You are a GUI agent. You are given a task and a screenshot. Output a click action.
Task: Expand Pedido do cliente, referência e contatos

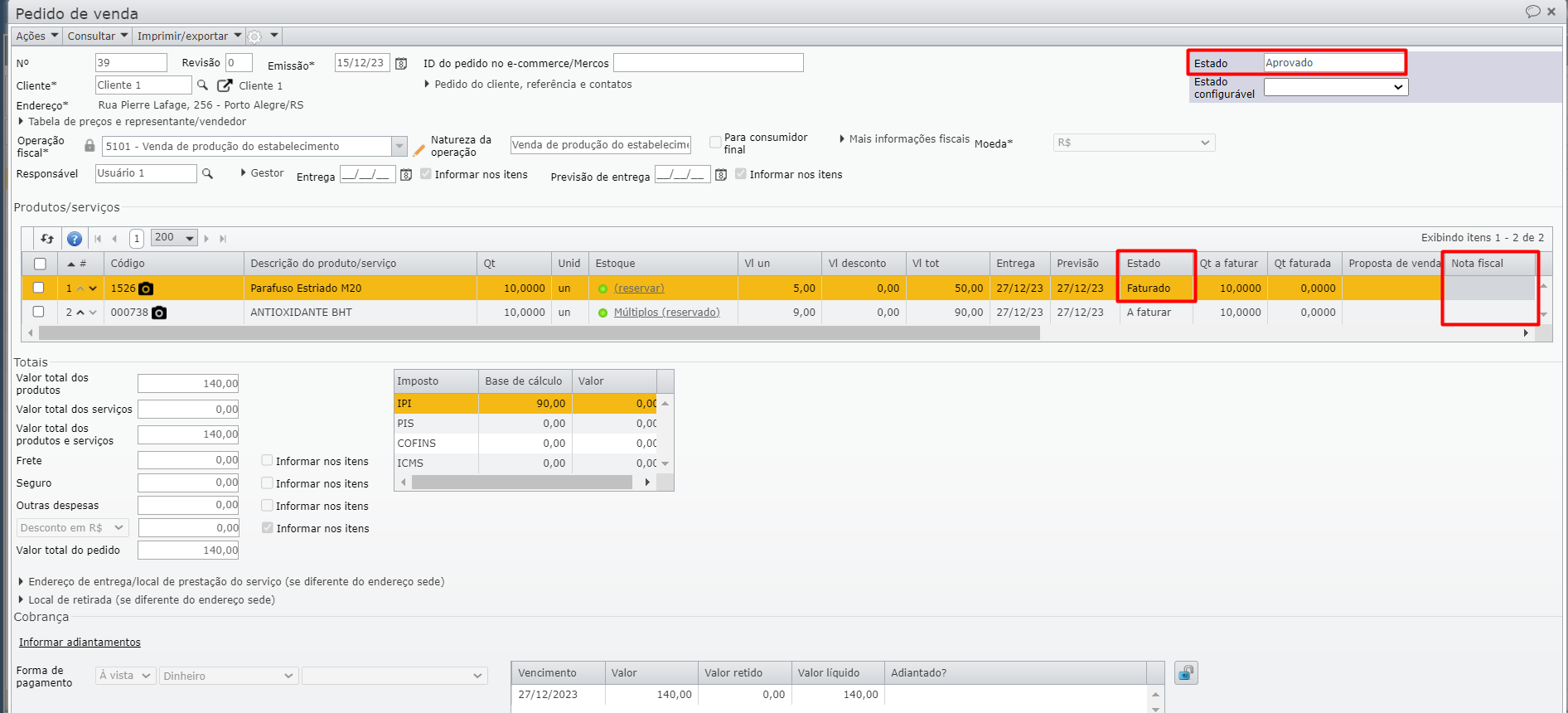[528, 85]
